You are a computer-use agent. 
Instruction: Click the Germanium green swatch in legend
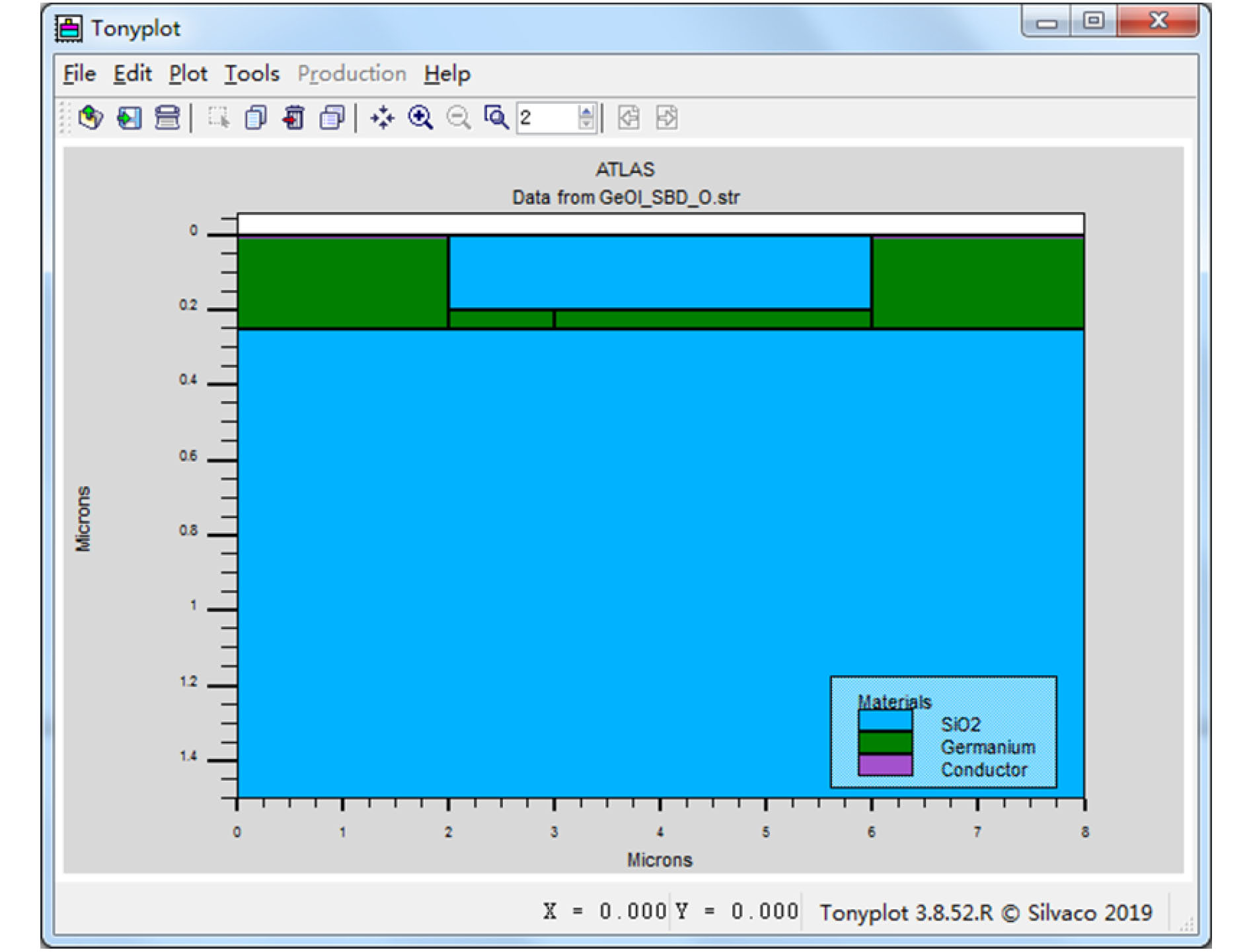(885, 743)
